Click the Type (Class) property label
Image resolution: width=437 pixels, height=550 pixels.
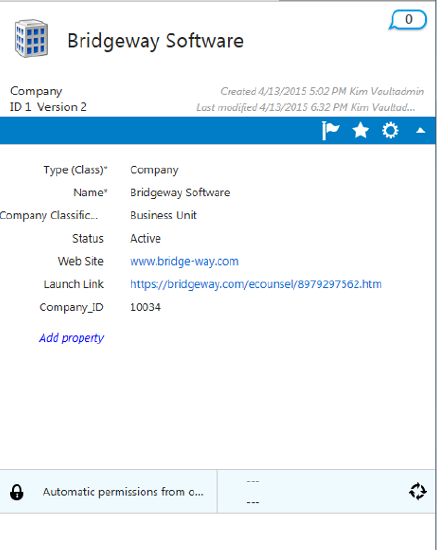(x=75, y=170)
